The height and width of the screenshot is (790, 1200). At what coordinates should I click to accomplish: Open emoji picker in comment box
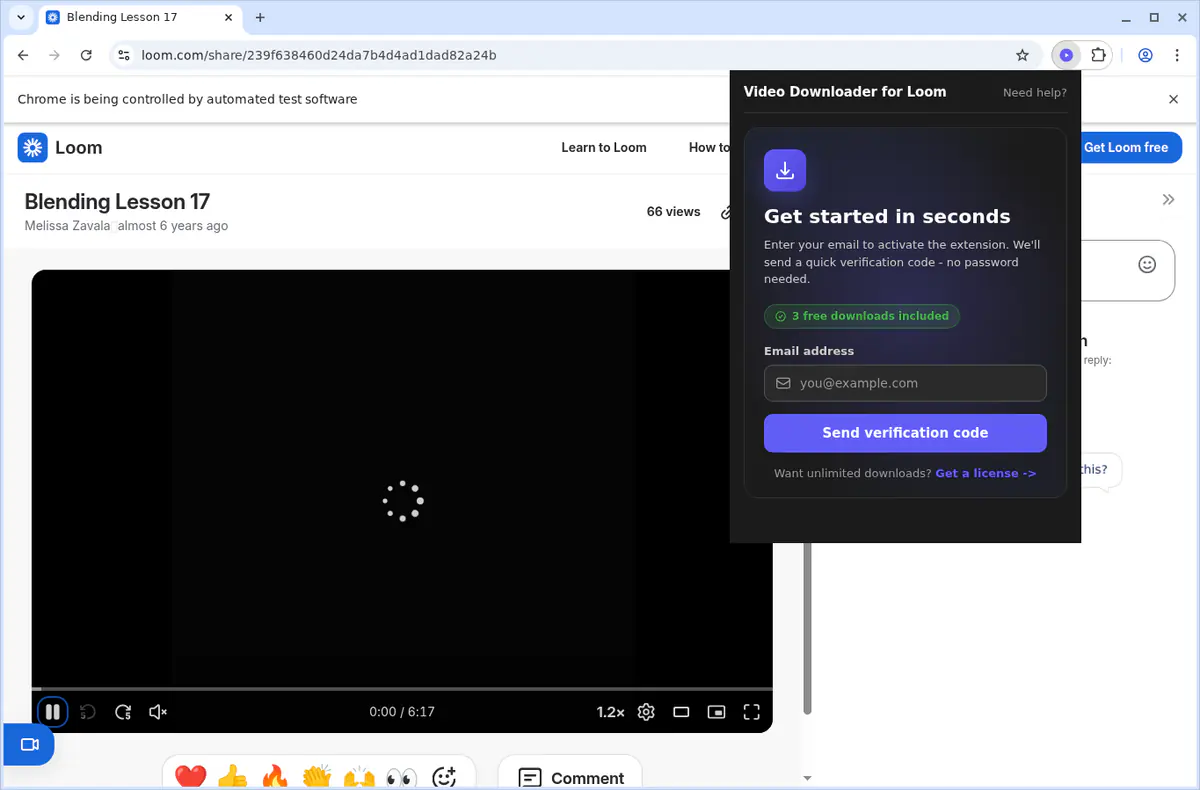(1147, 264)
